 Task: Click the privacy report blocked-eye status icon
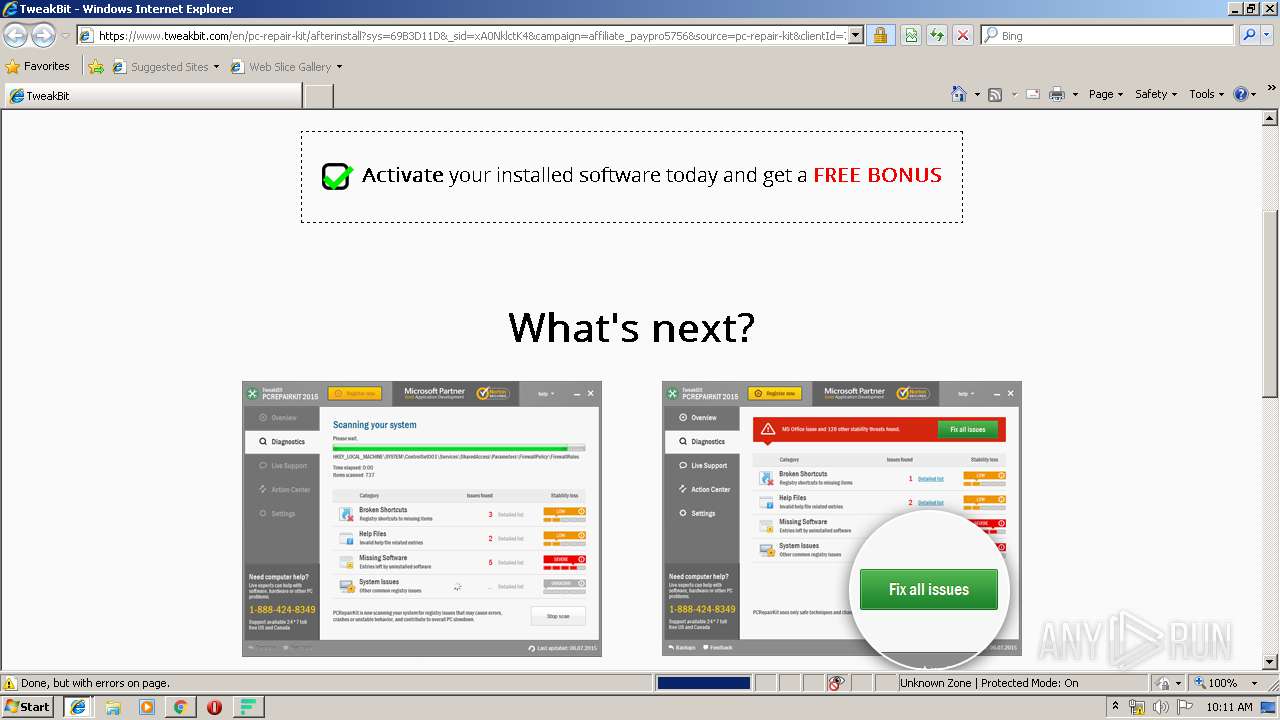click(x=837, y=683)
